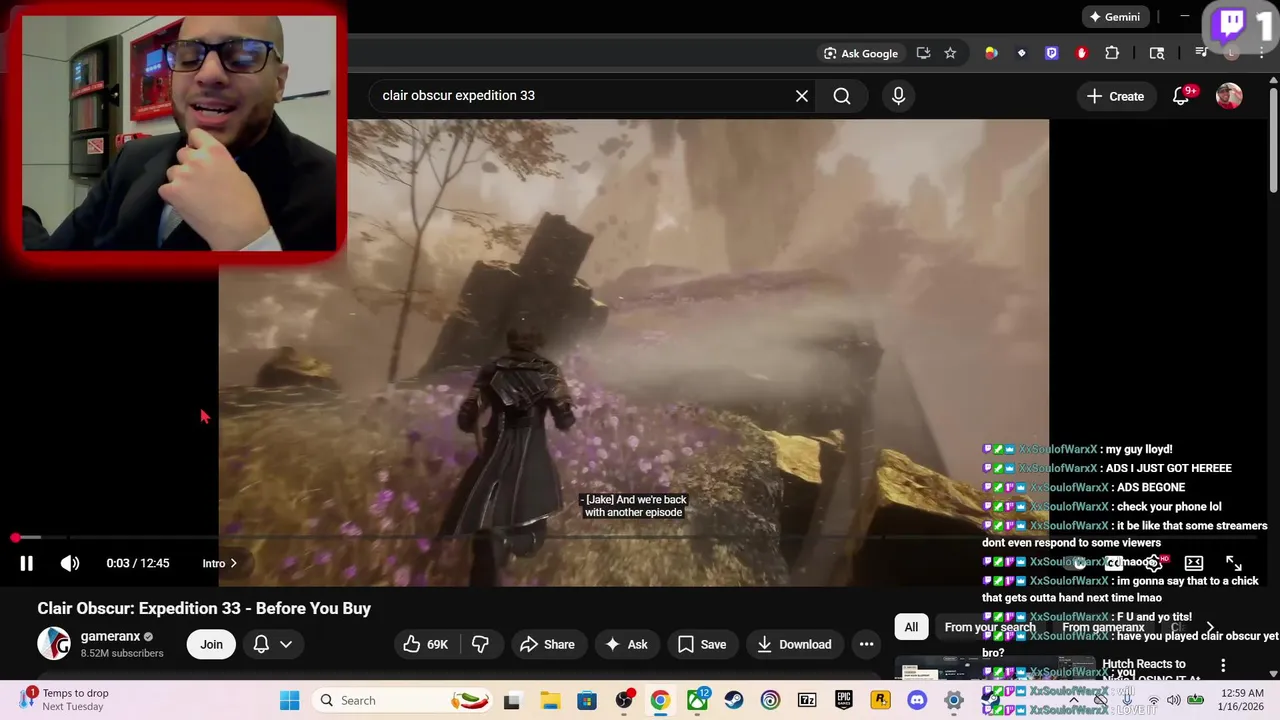Open Chrome tab search icon
The width and height of the screenshot is (1280, 720).
(1157, 53)
